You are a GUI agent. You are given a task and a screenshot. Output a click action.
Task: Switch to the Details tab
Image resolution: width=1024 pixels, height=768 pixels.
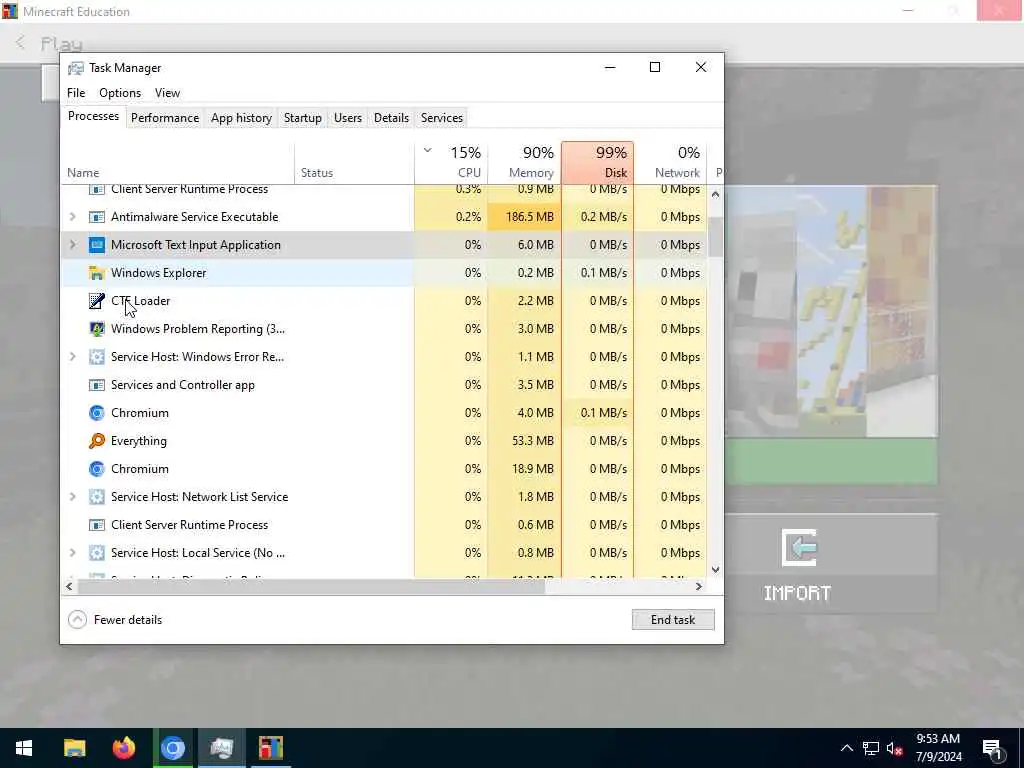tap(391, 118)
